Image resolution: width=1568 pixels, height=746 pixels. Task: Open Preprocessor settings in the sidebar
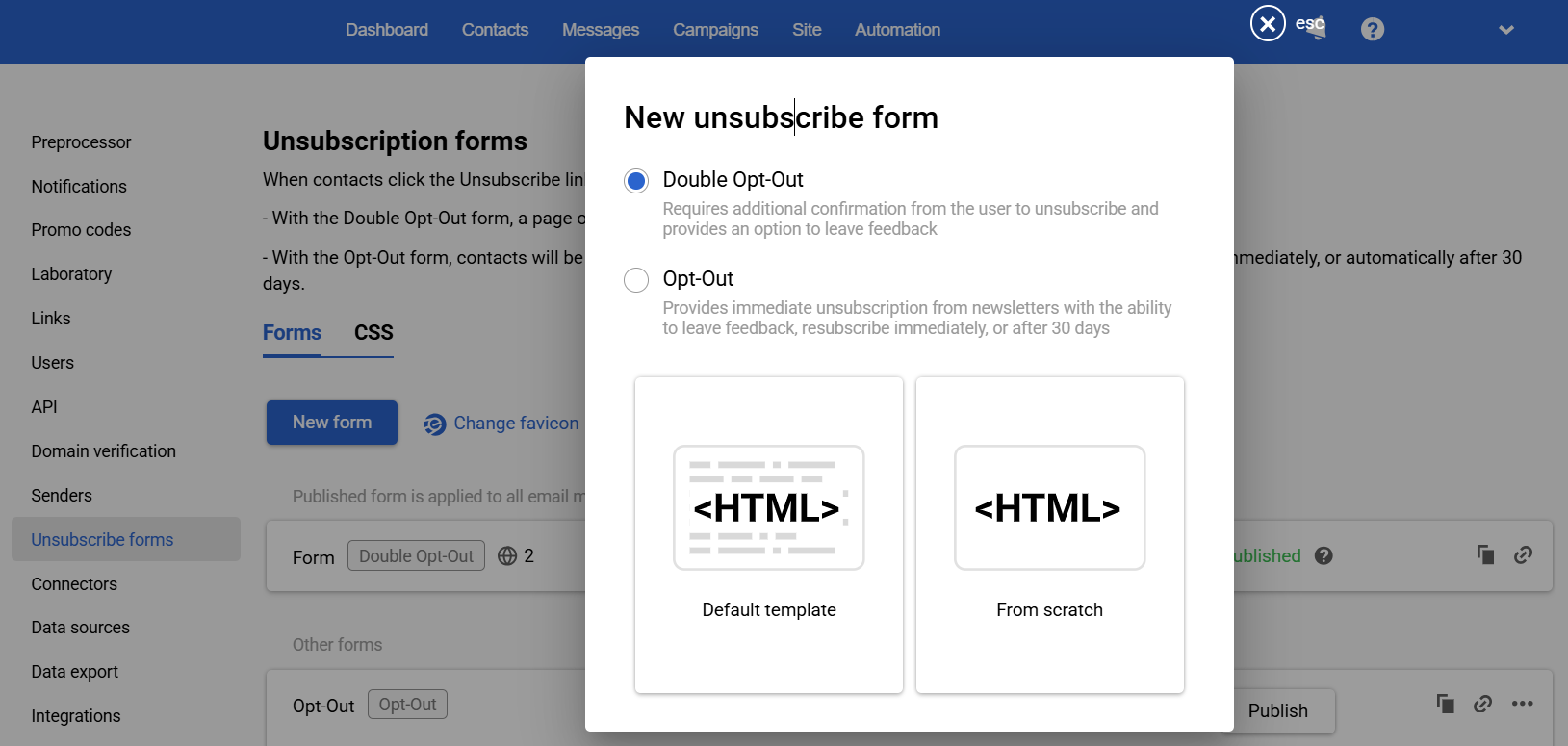(81, 142)
